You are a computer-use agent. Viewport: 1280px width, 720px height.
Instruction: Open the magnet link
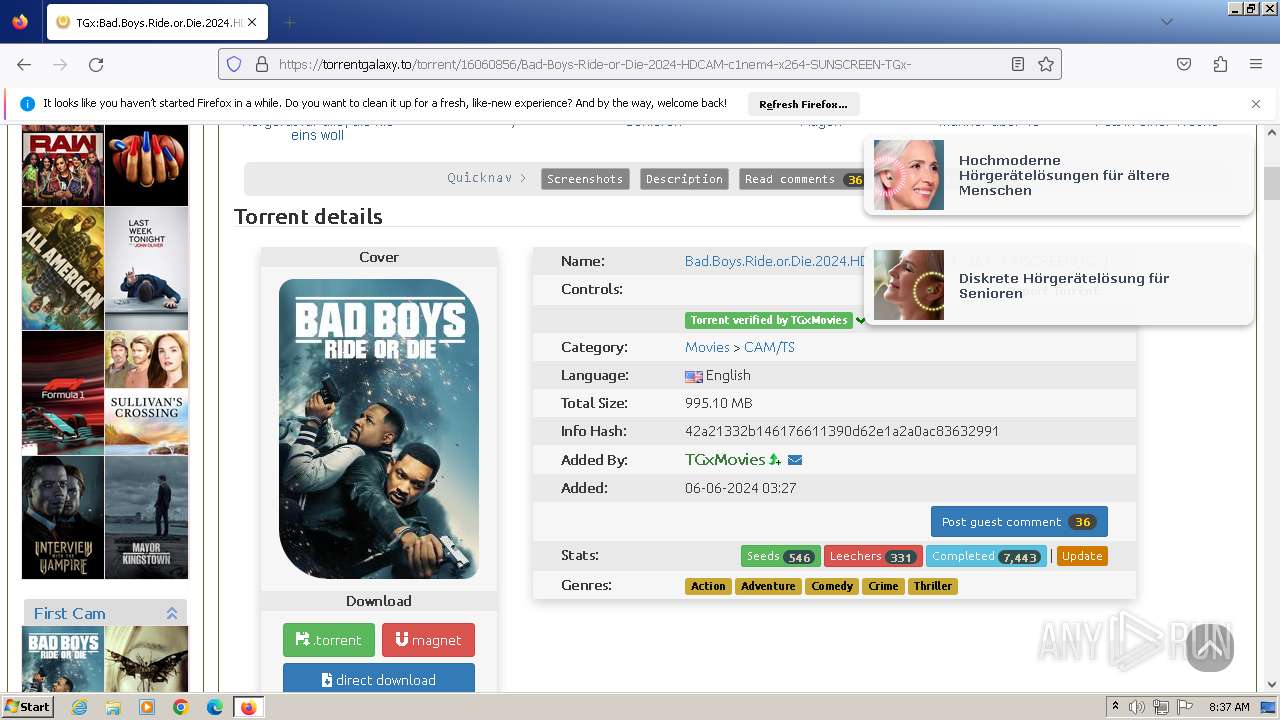[x=428, y=640]
